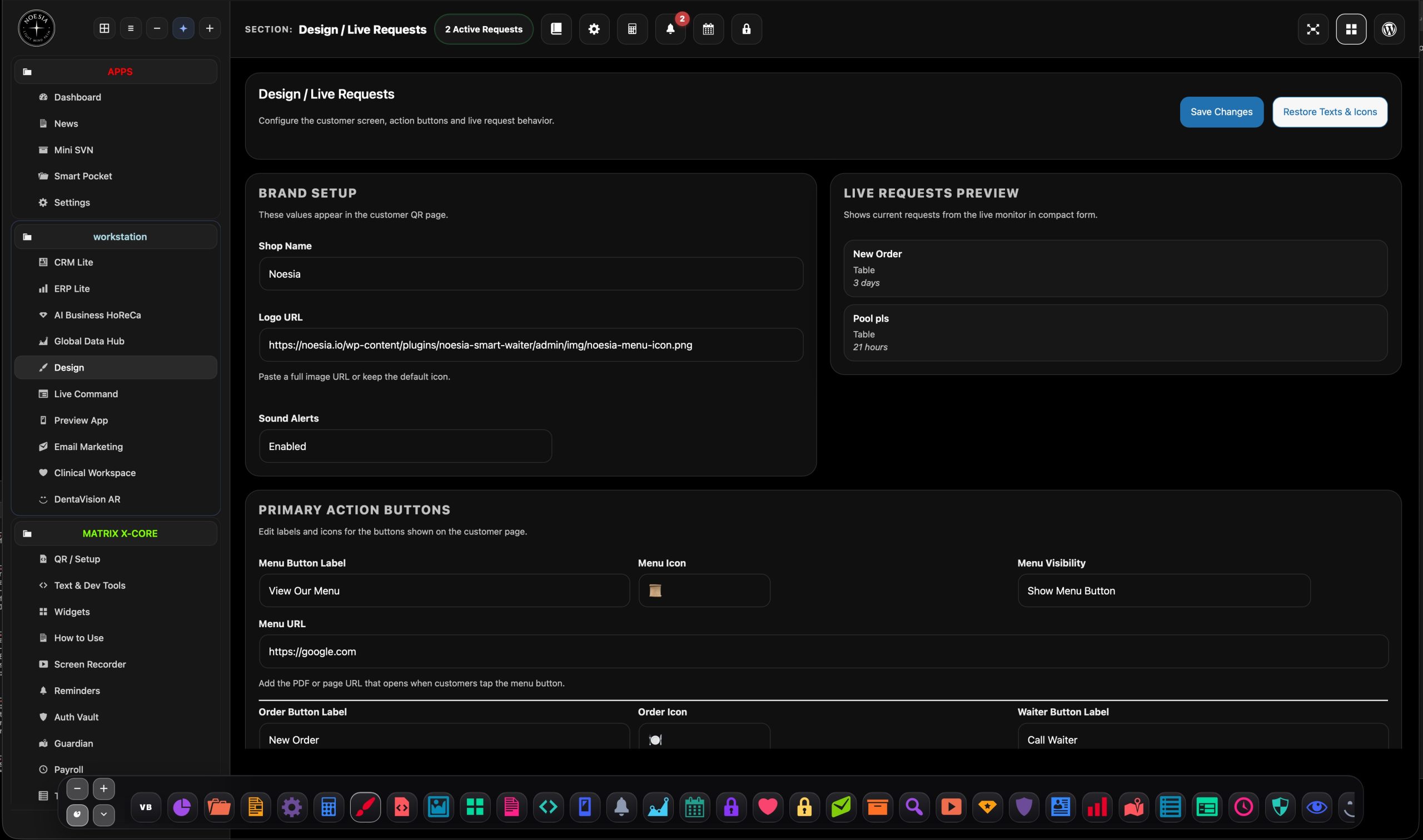Open the red paintbrush Design dock icon
Image resolution: width=1423 pixels, height=840 pixels.
[365, 807]
